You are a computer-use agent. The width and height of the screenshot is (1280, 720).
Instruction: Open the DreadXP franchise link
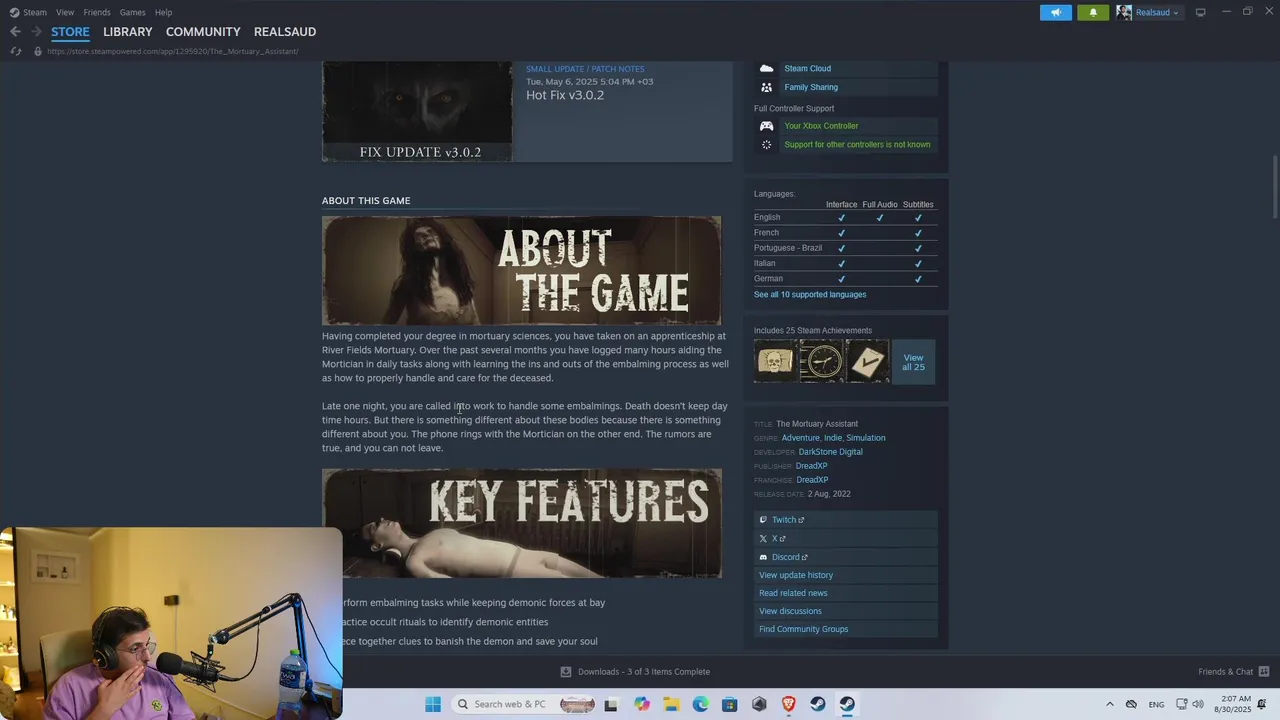pos(812,480)
